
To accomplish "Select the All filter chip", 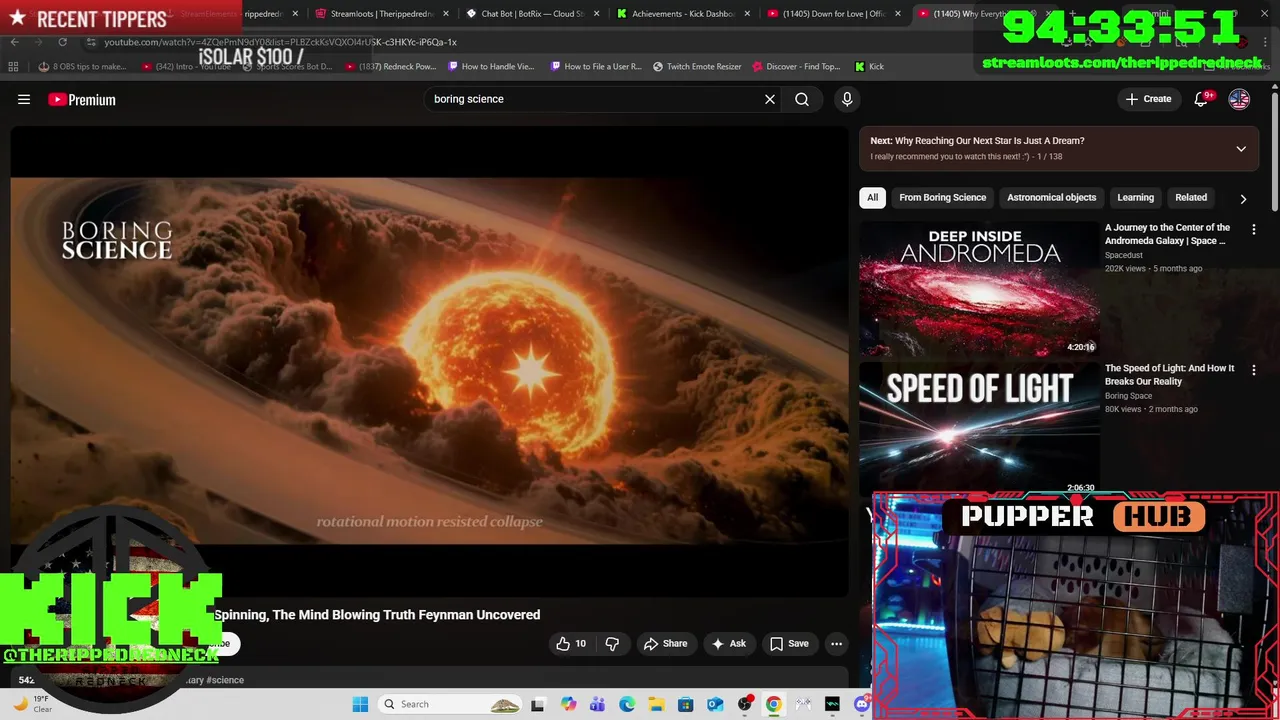I will (873, 197).
